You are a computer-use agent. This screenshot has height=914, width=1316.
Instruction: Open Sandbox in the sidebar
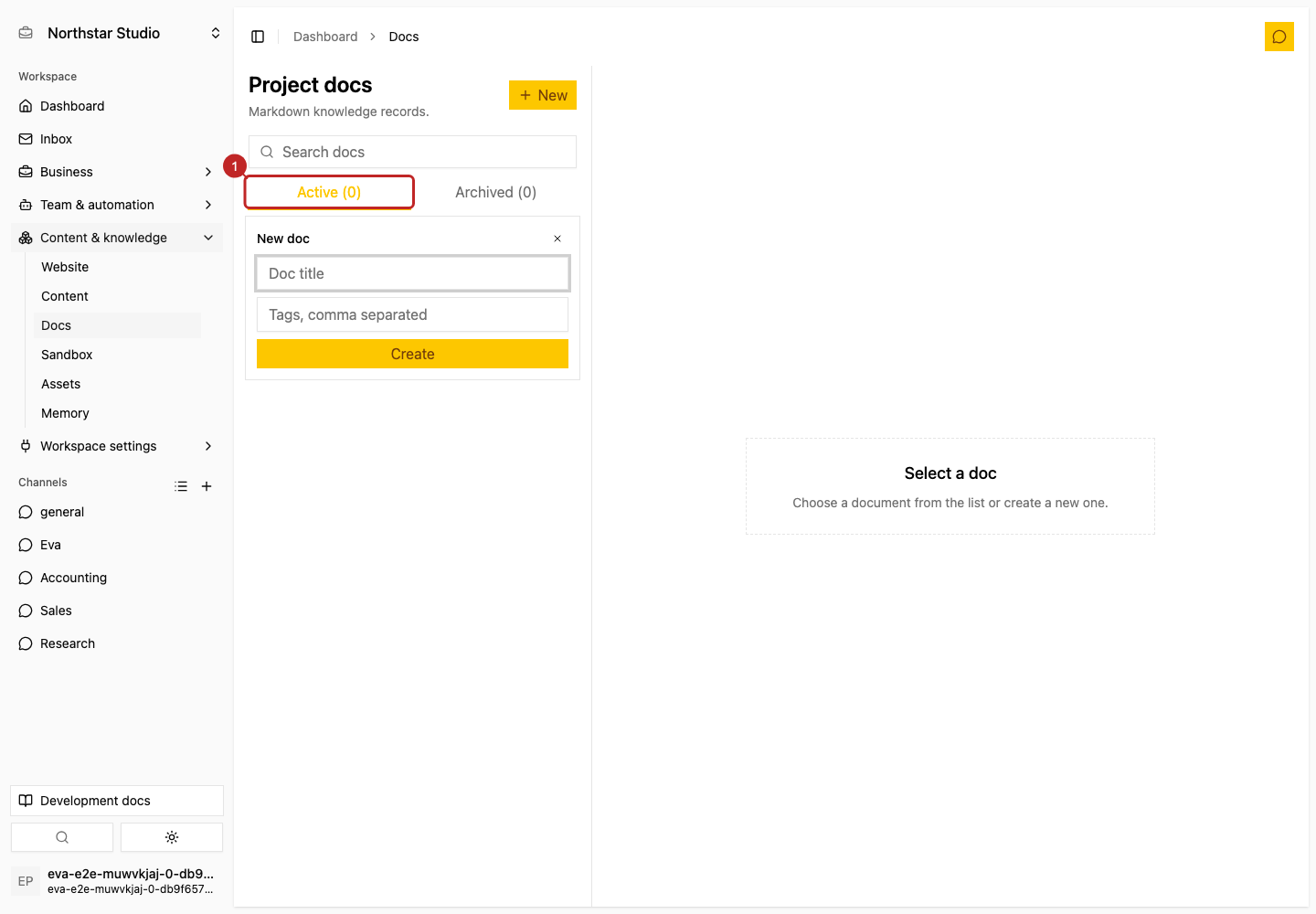pyautogui.click(x=117, y=355)
